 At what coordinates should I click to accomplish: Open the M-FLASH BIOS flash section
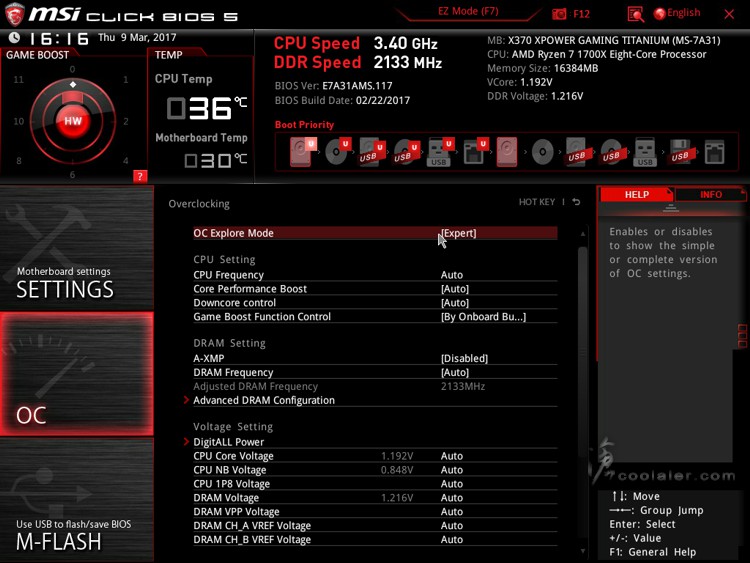click(77, 500)
